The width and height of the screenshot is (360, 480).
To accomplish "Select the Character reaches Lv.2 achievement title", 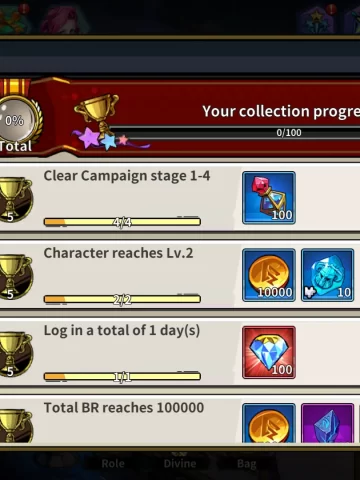I will point(118,253).
